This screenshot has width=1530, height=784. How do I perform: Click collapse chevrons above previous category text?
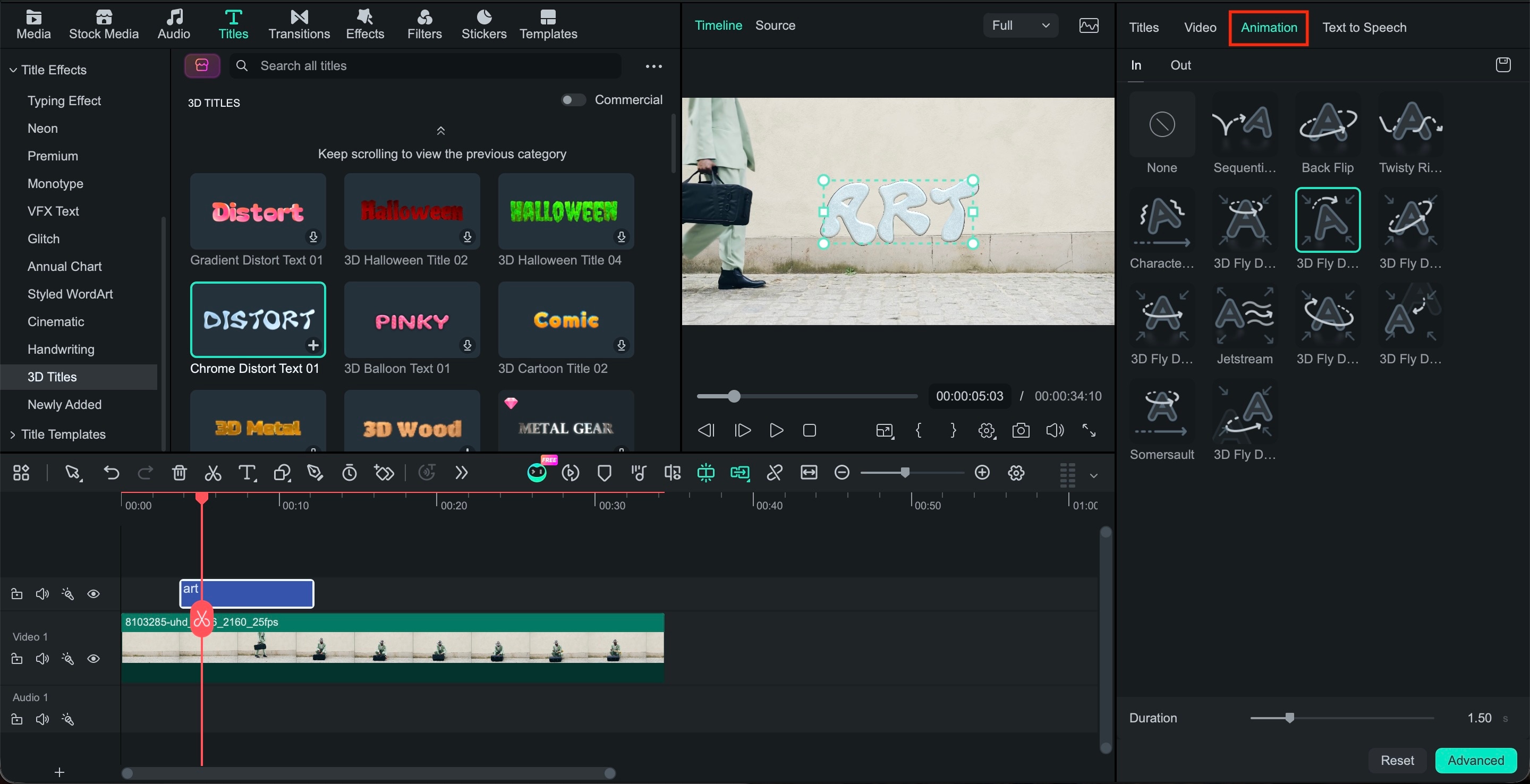(x=441, y=131)
